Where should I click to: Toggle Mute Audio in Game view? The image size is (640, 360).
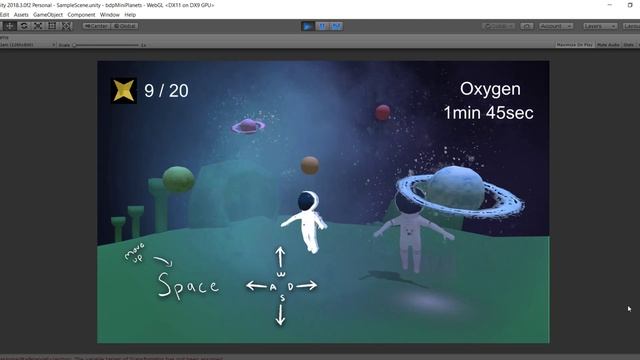tap(608, 45)
